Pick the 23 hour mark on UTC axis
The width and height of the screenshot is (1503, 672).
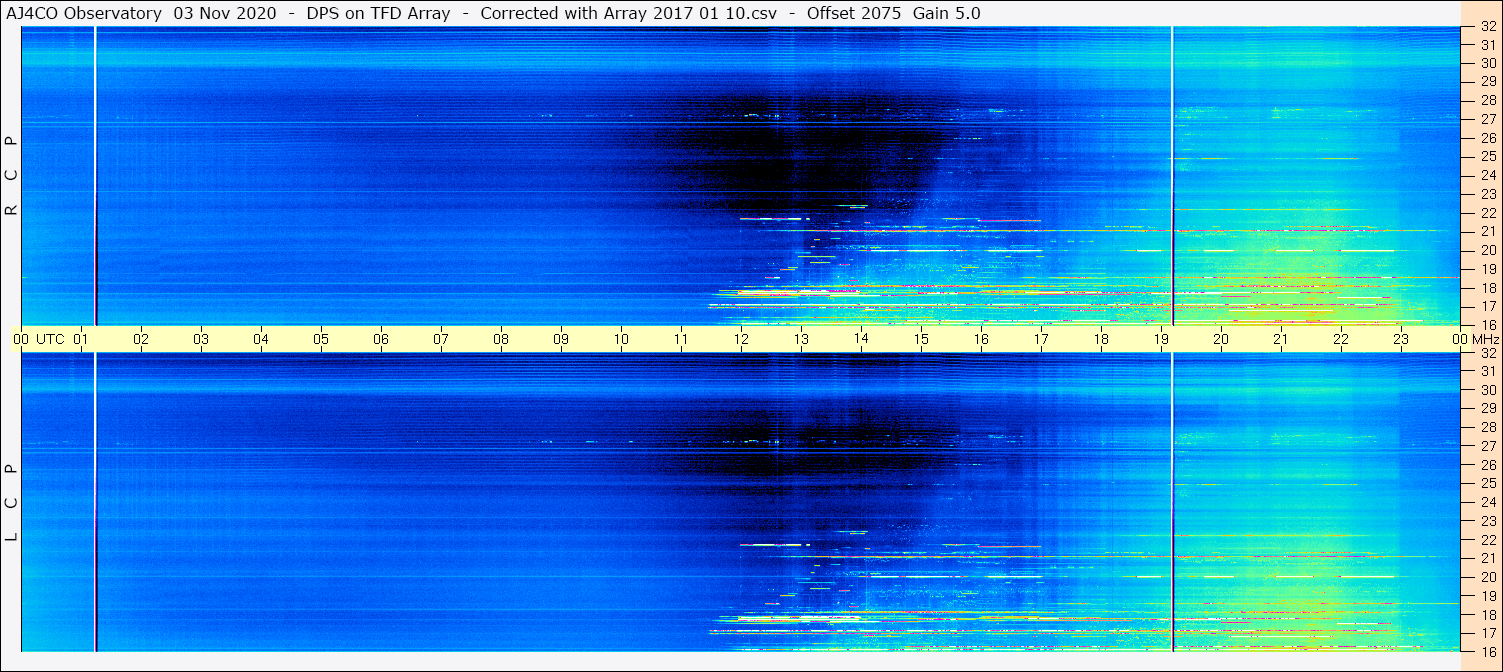(1401, 339)
